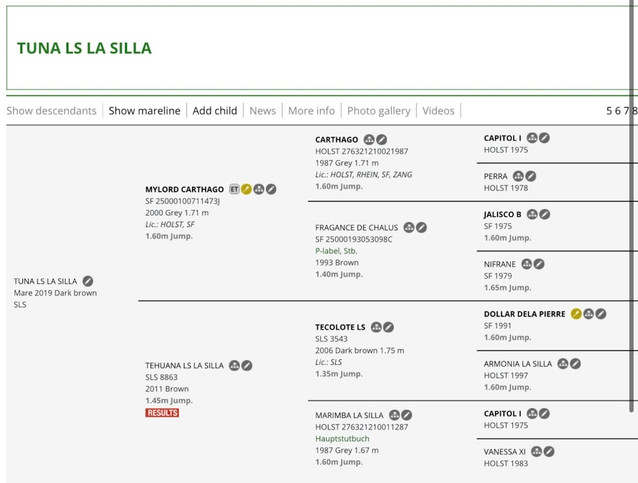
Task: Switch to the Photo gallery tab
Action: coord(378,111)
